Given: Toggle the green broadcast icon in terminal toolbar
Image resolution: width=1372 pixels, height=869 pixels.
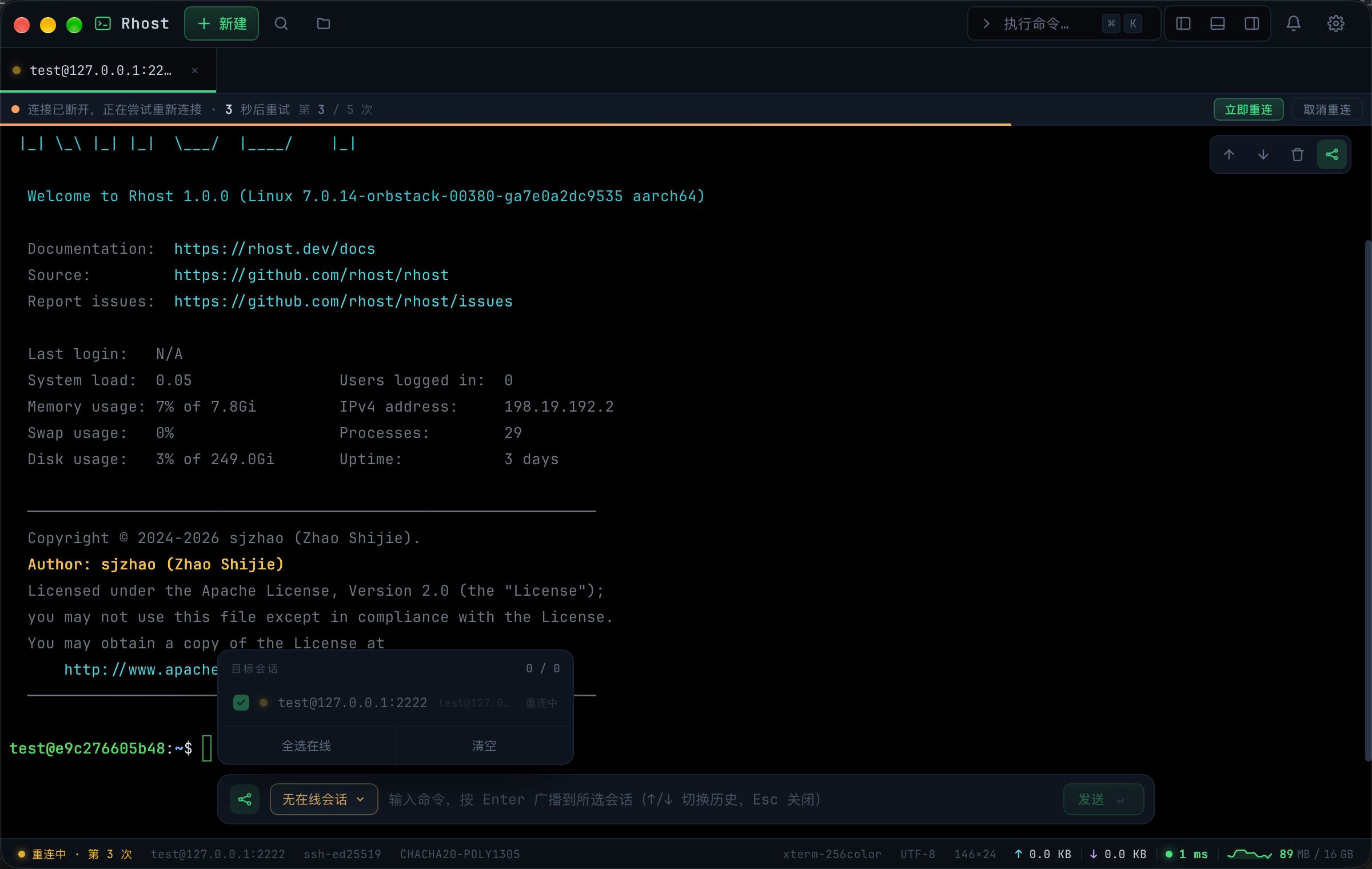Looking at the screenshot, I should tap(1332, 154).
